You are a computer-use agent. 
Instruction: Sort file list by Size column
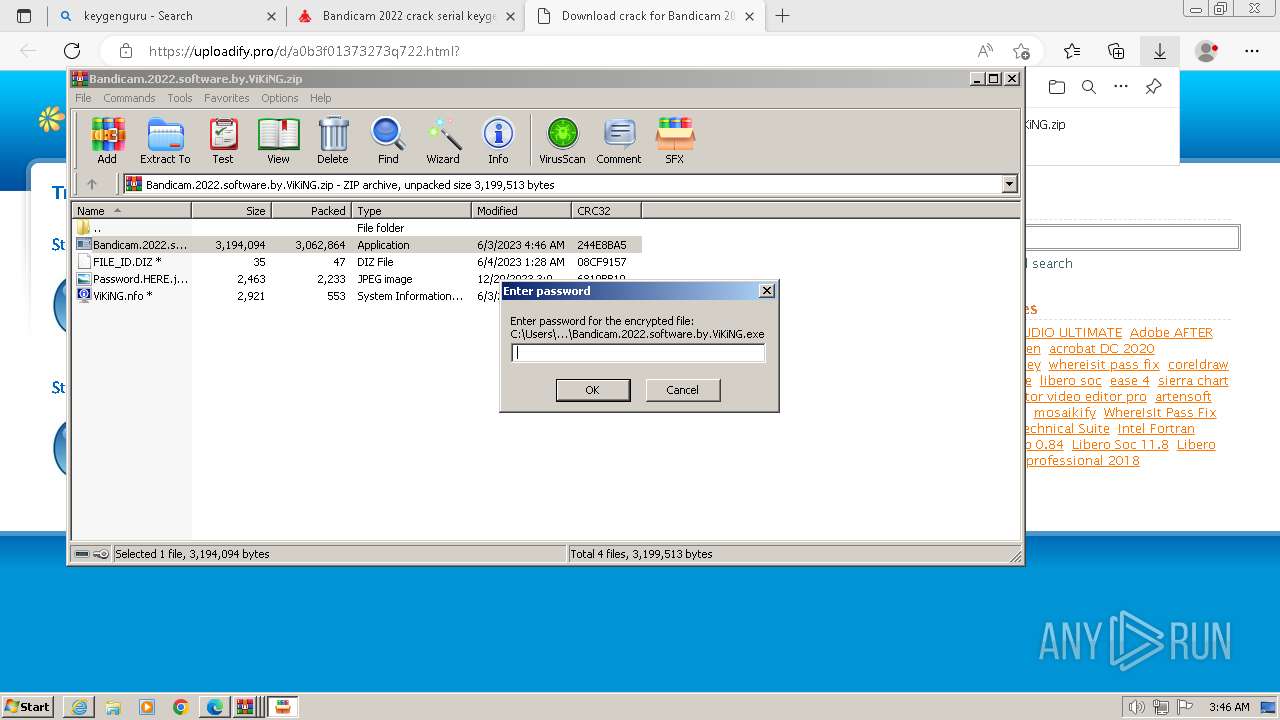coord(231,210)
